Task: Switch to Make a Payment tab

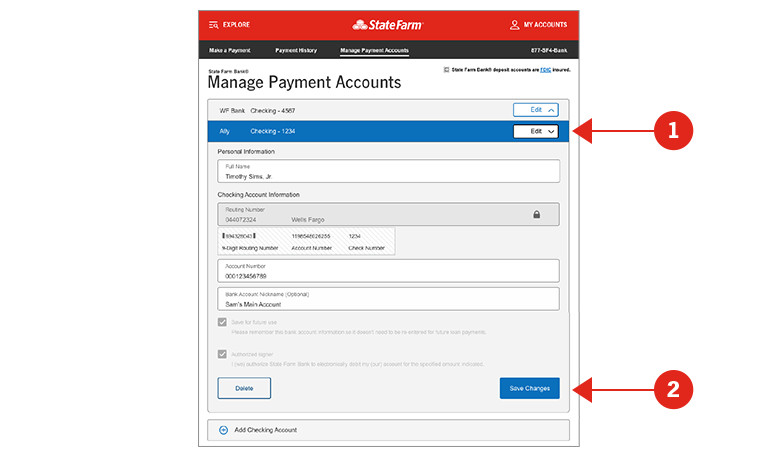Action: (229, 50)
